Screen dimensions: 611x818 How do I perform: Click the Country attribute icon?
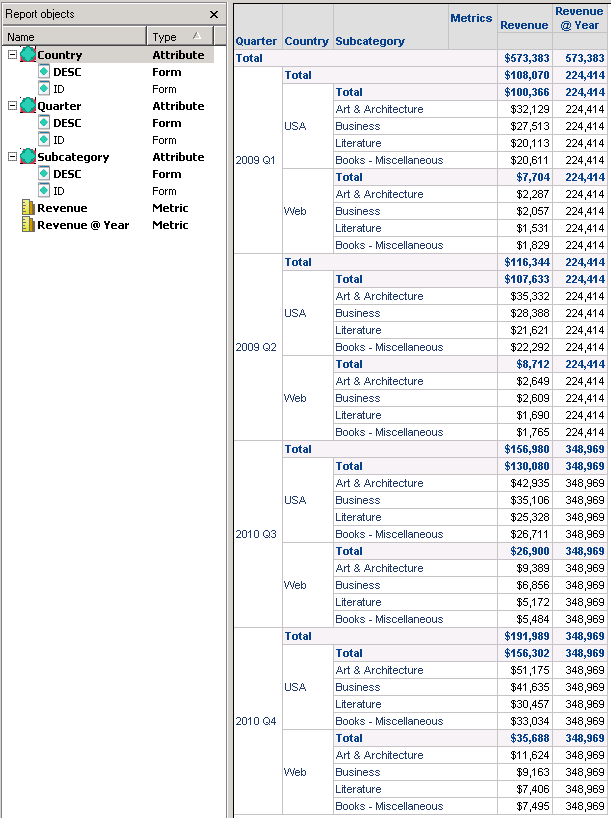28,55
